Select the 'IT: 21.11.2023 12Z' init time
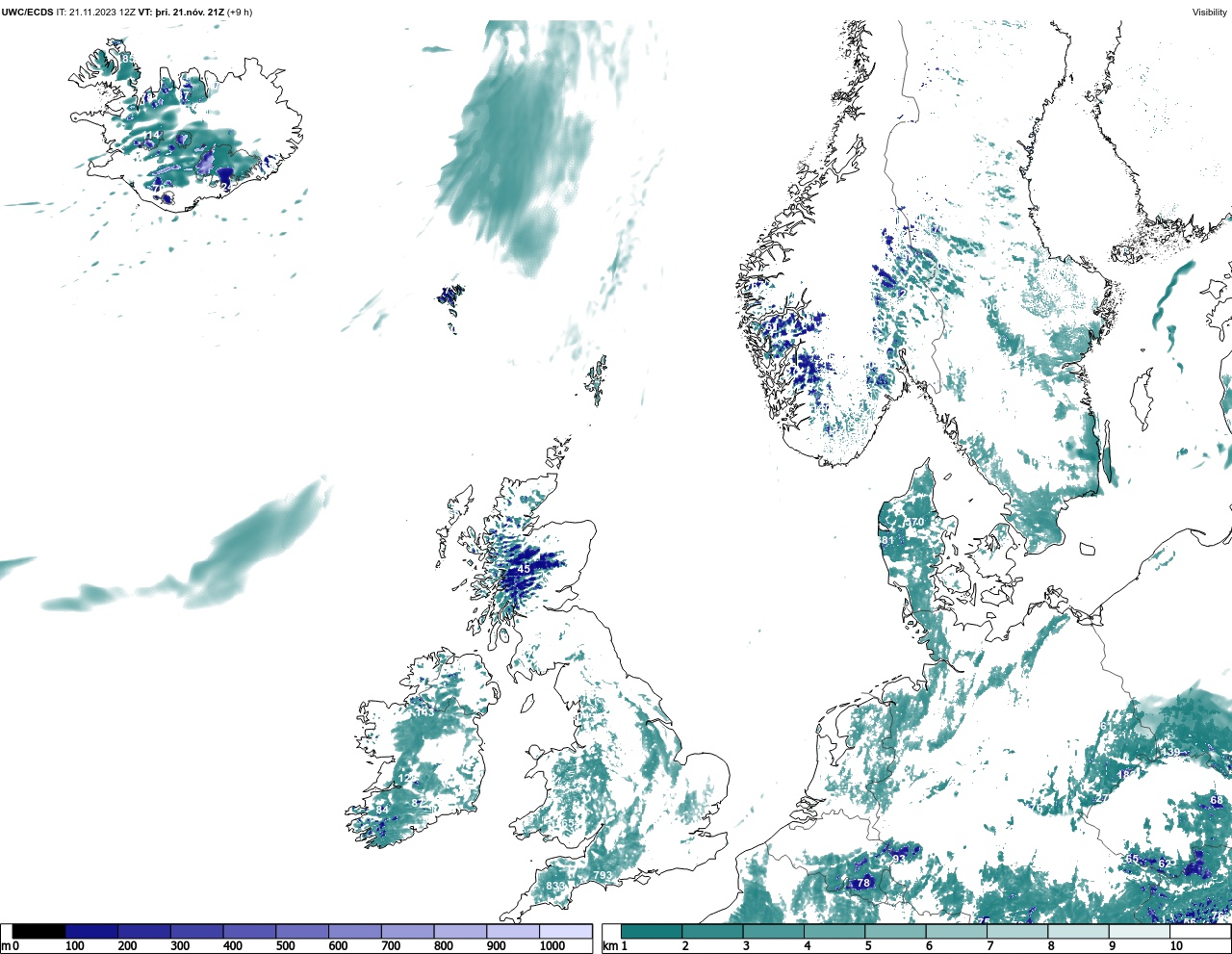Viewport: 1232px width, 954px height. click(x=96, y=13)
